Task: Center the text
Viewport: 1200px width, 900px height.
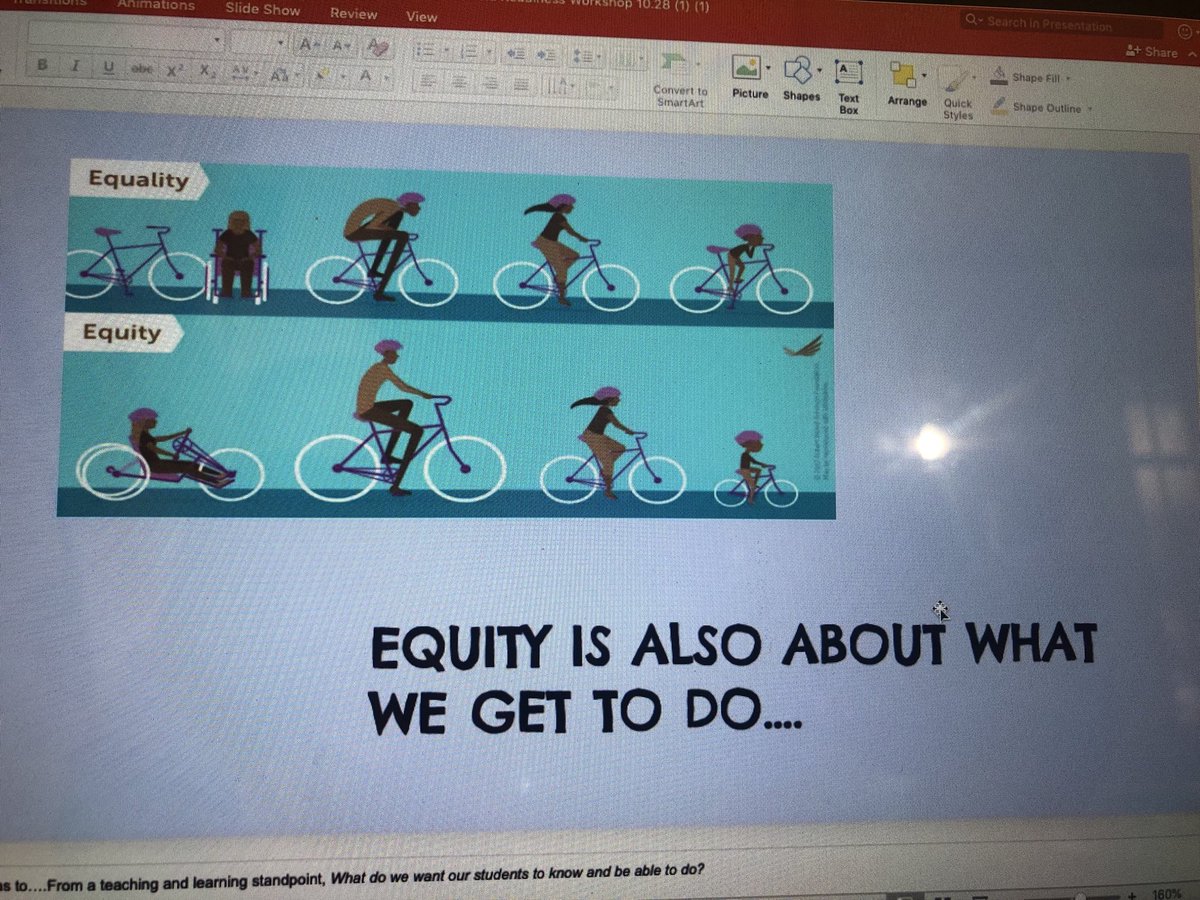Action: [458, 82]
